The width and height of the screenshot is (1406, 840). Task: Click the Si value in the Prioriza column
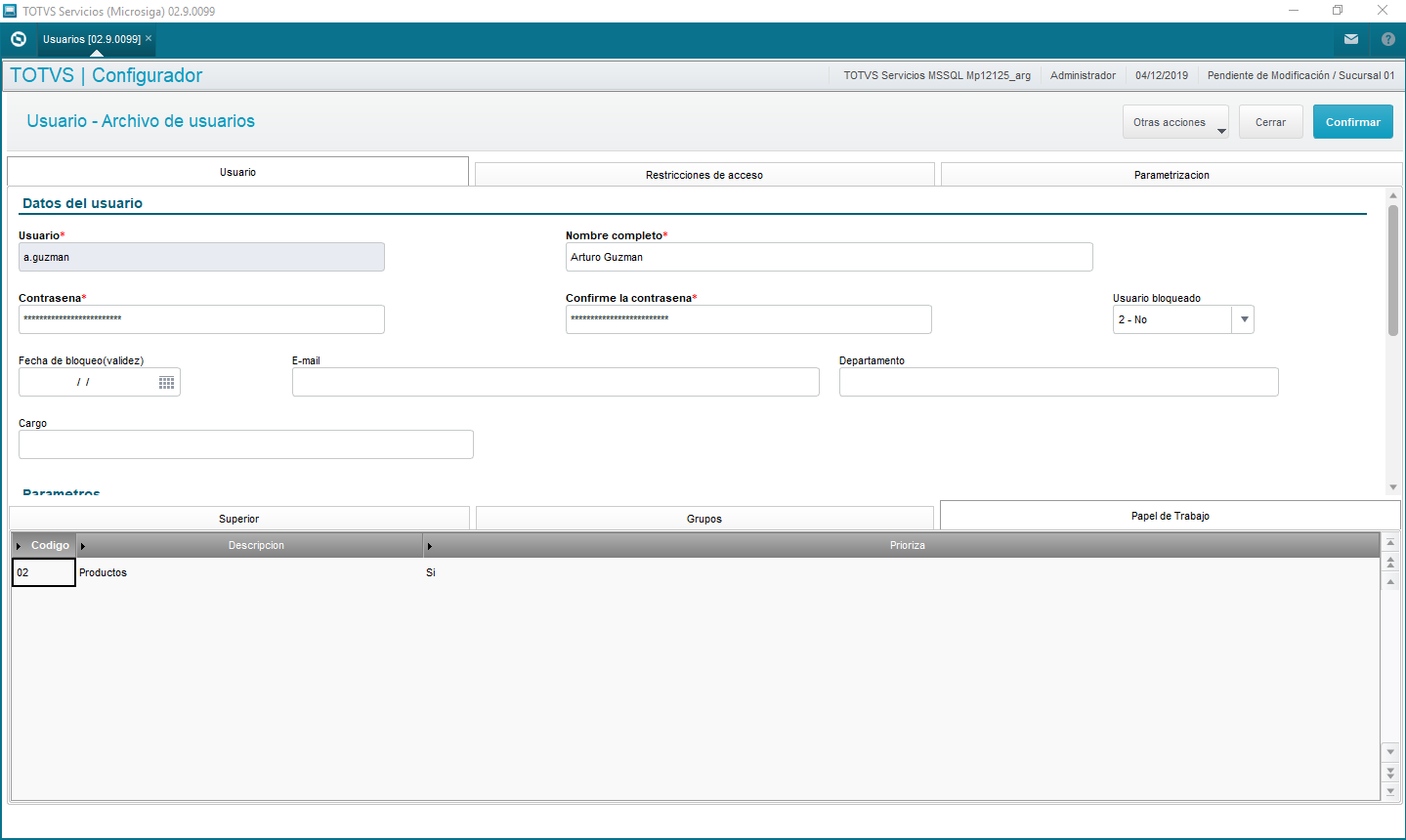click(x=431, y=572)
